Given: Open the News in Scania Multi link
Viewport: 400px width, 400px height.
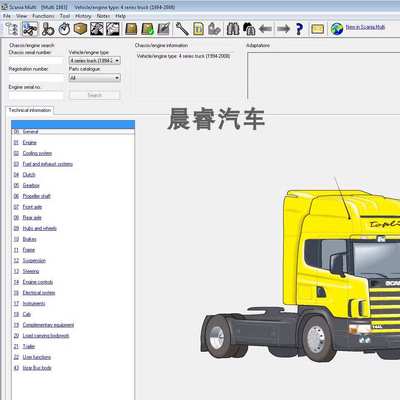Looking at the screenshot, I should pos(365,27).
